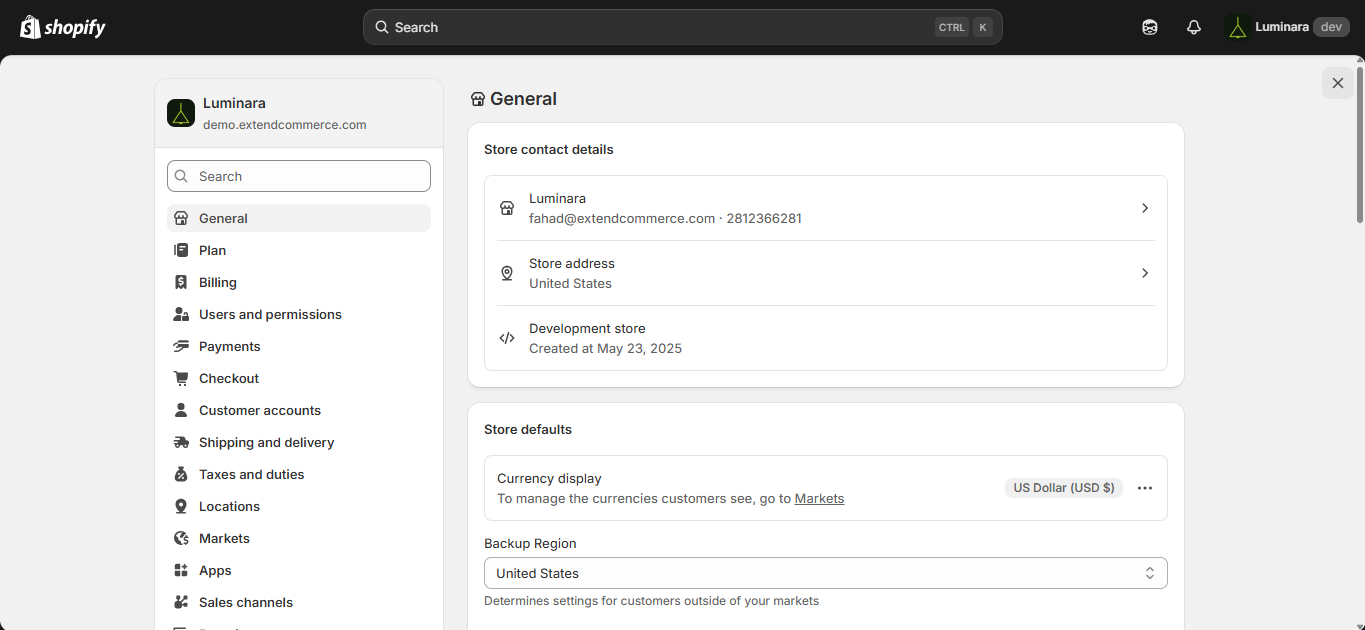1365x630 pixels.
Task: Follow the Markets link in Currency display
Action: pyautogui.click(x=819, y=498)
